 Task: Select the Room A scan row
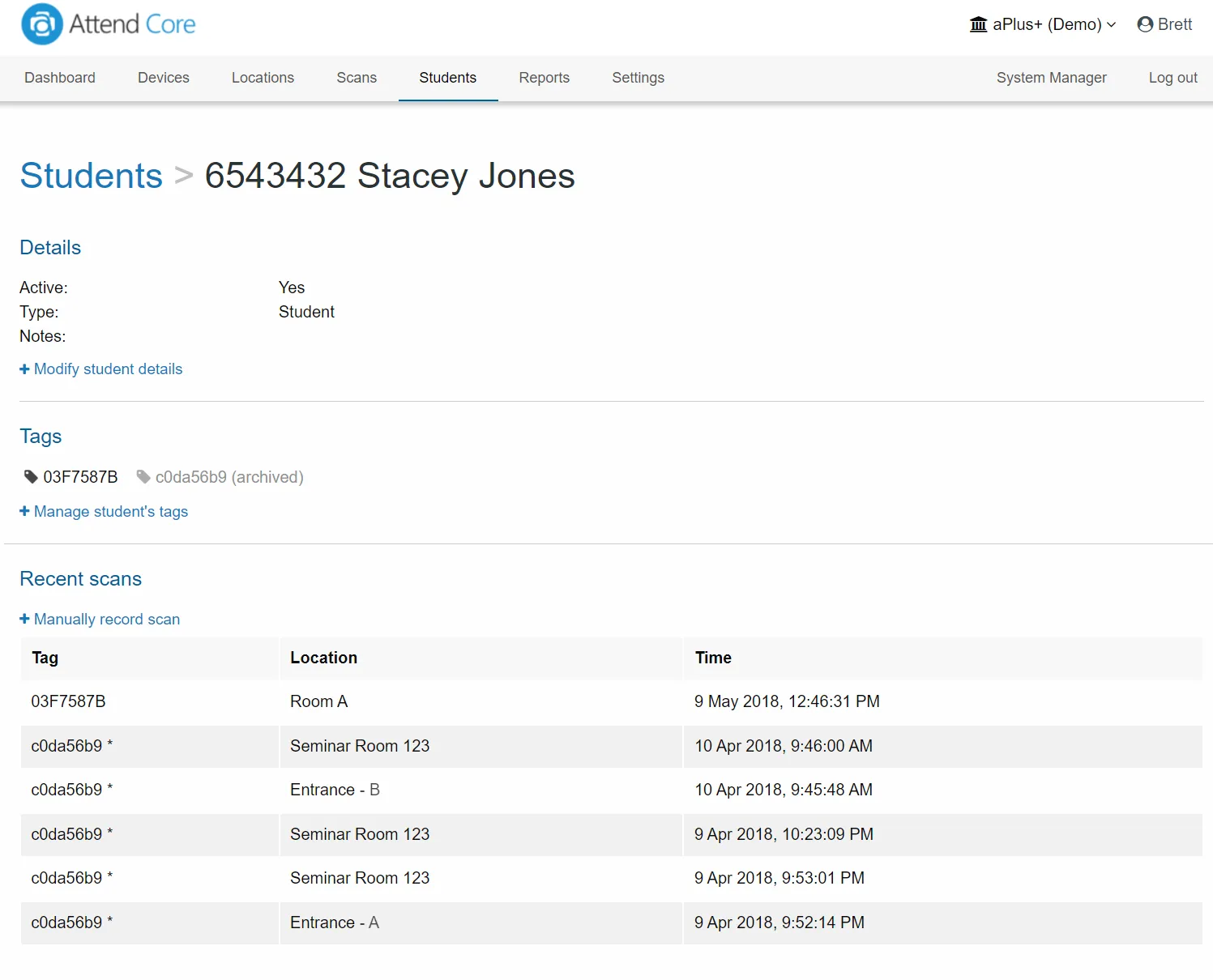pos(612,701)
